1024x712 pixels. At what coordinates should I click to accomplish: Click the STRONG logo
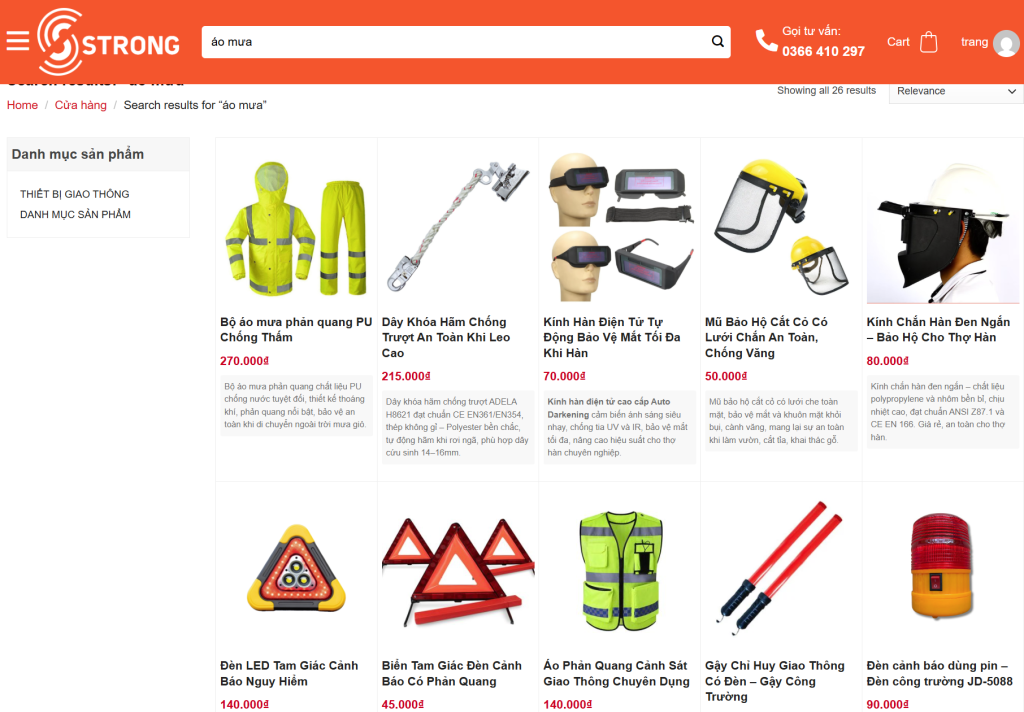point(108,42)
